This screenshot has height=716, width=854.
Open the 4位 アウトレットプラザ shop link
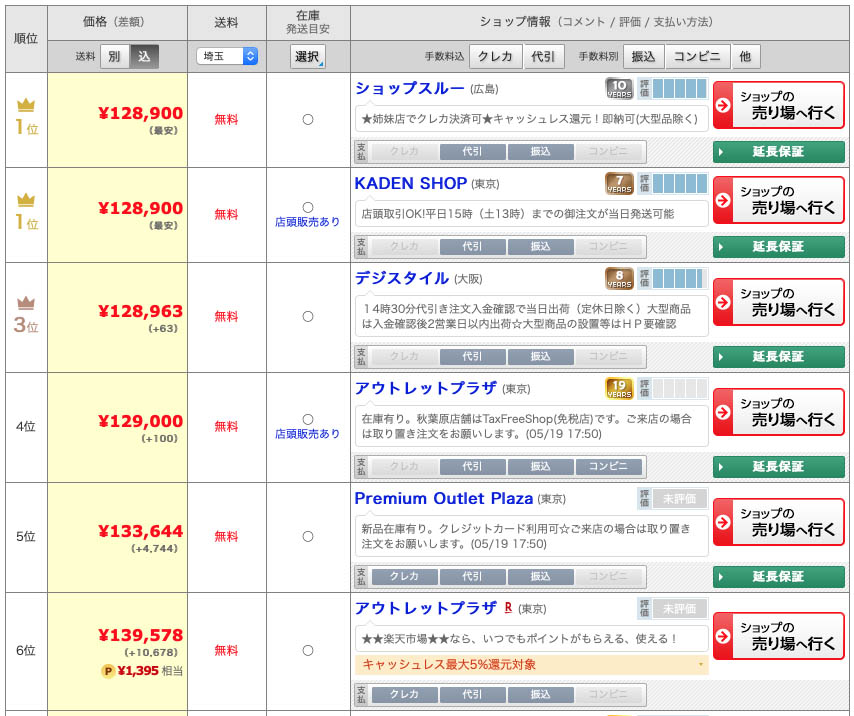click(x=425, y=388)
